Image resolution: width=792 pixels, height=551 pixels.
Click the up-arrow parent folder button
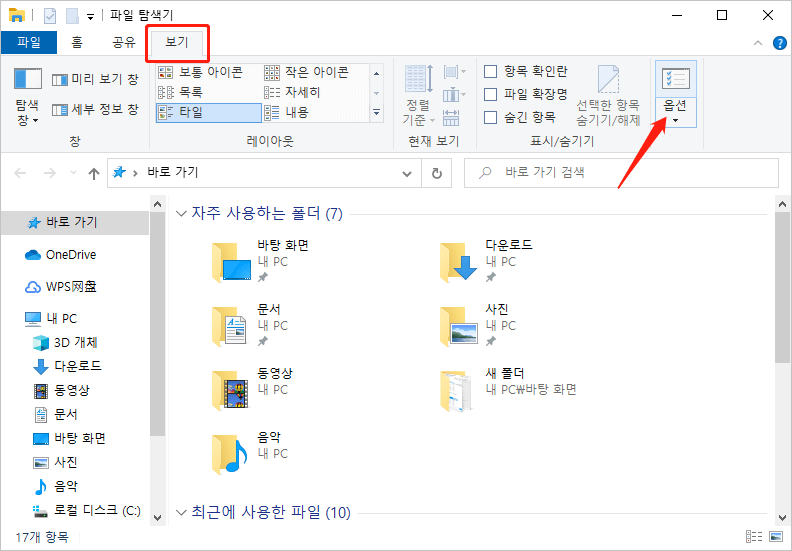pos(94,173)
